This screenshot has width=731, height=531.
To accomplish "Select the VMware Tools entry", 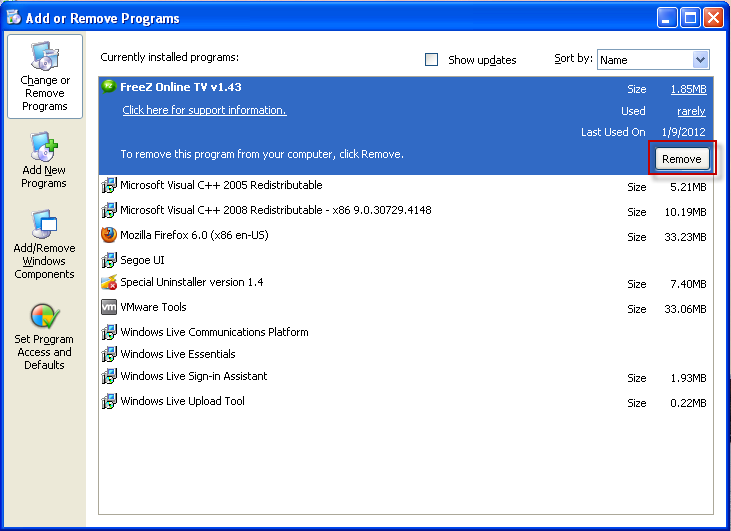I will (406, 308).
